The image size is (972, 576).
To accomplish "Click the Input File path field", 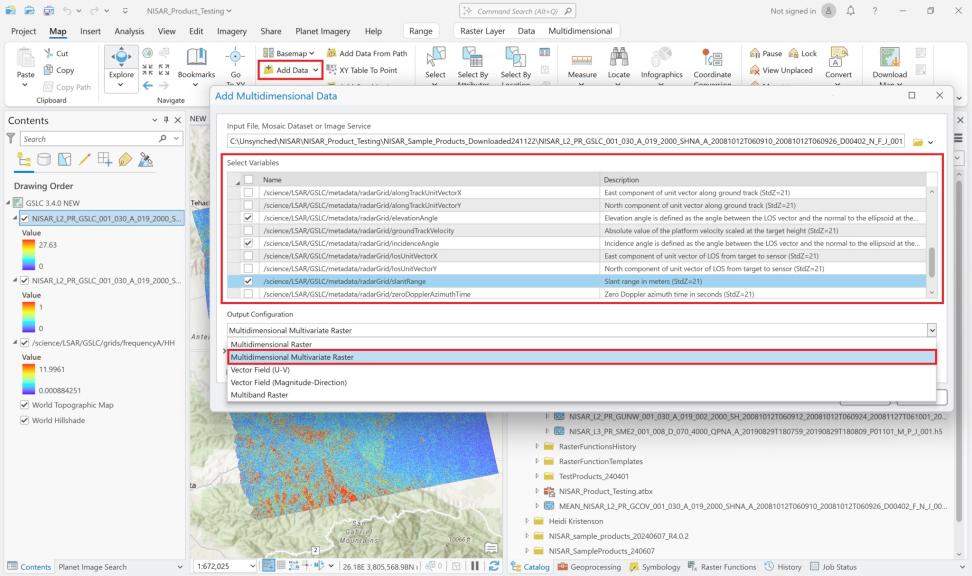I will pos(566,141).
